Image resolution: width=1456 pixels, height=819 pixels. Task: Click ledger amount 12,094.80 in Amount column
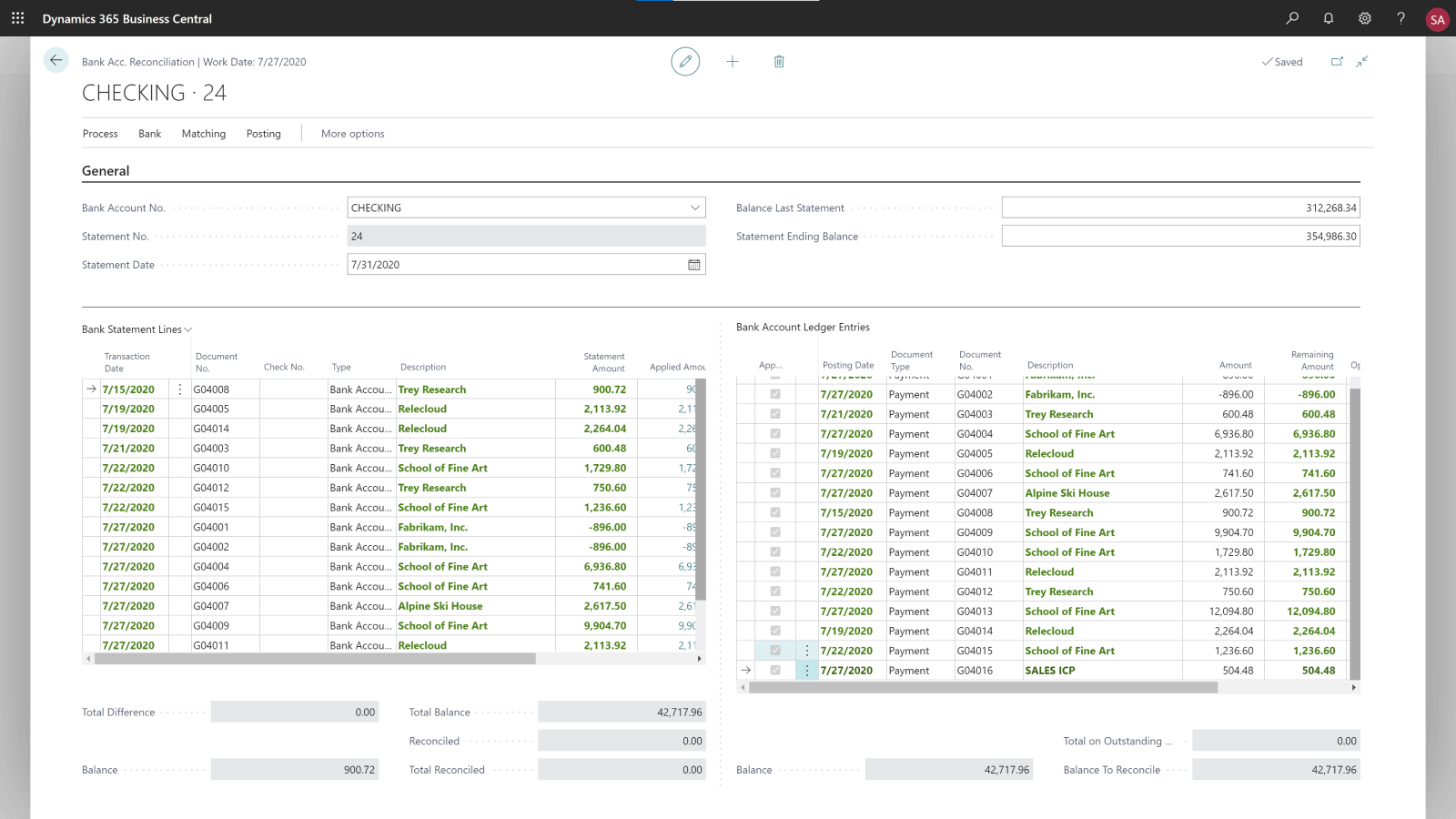1231,612
